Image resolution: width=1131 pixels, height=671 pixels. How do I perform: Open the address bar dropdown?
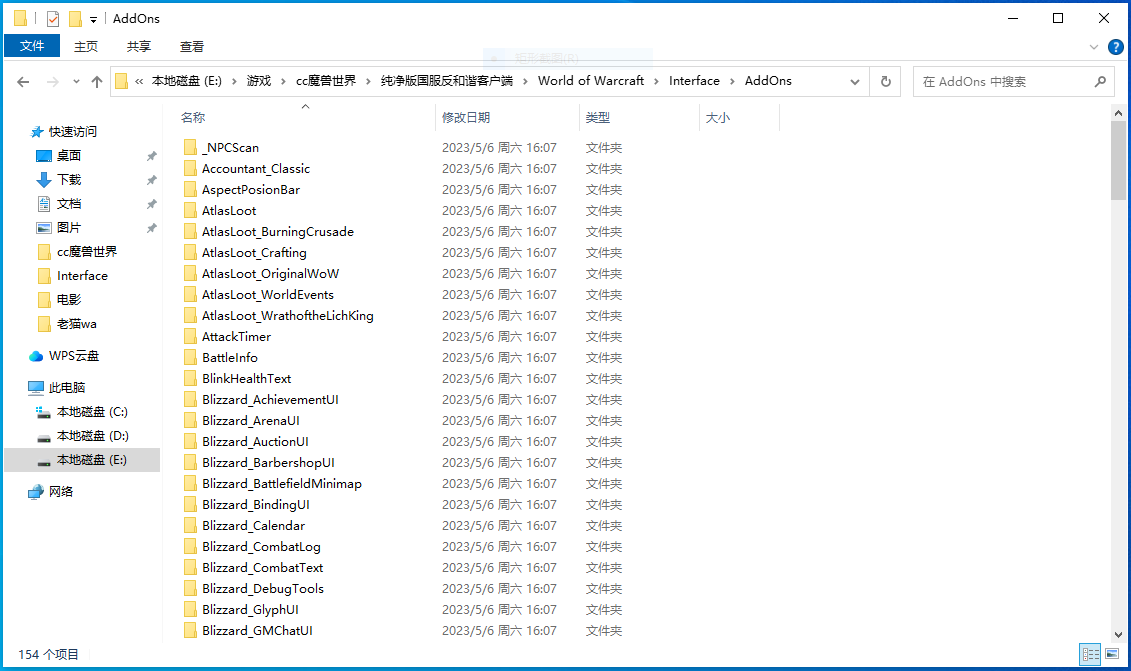pyautogui.click(x=854, y=81)
